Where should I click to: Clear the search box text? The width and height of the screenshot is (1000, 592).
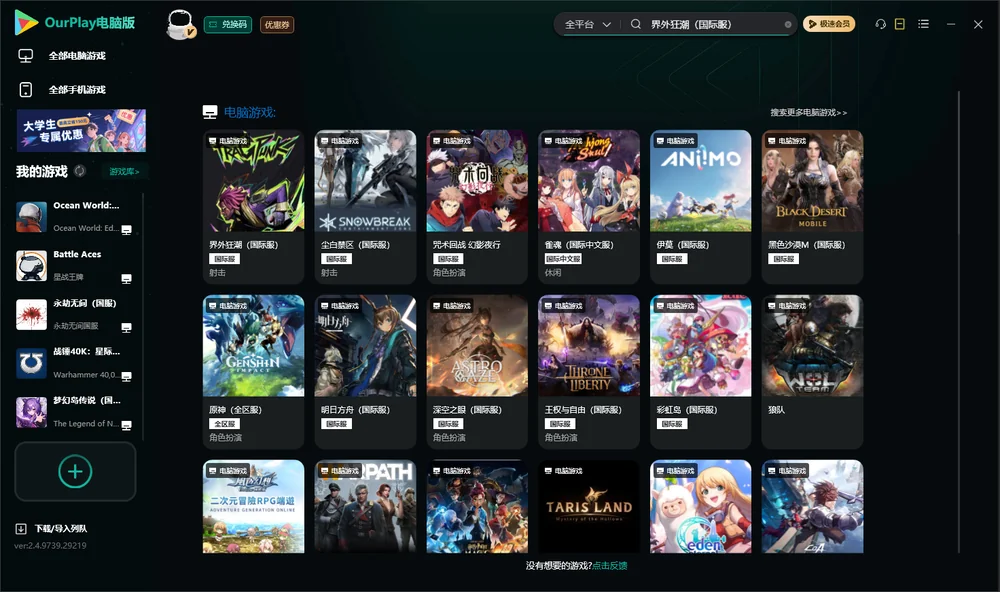pyautogui.click(x=788, y=25)
